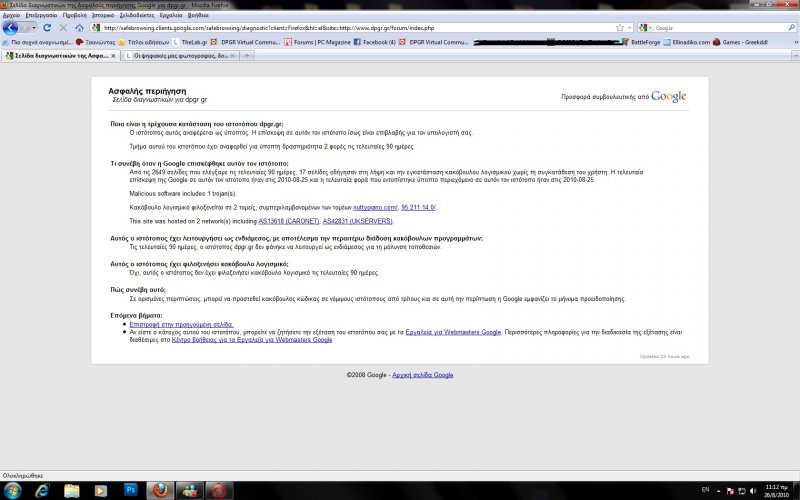Viewport: 800px width, 500px height.
Task: Click the 'Updated 23 hours ago' text
Action: (664, 357)
